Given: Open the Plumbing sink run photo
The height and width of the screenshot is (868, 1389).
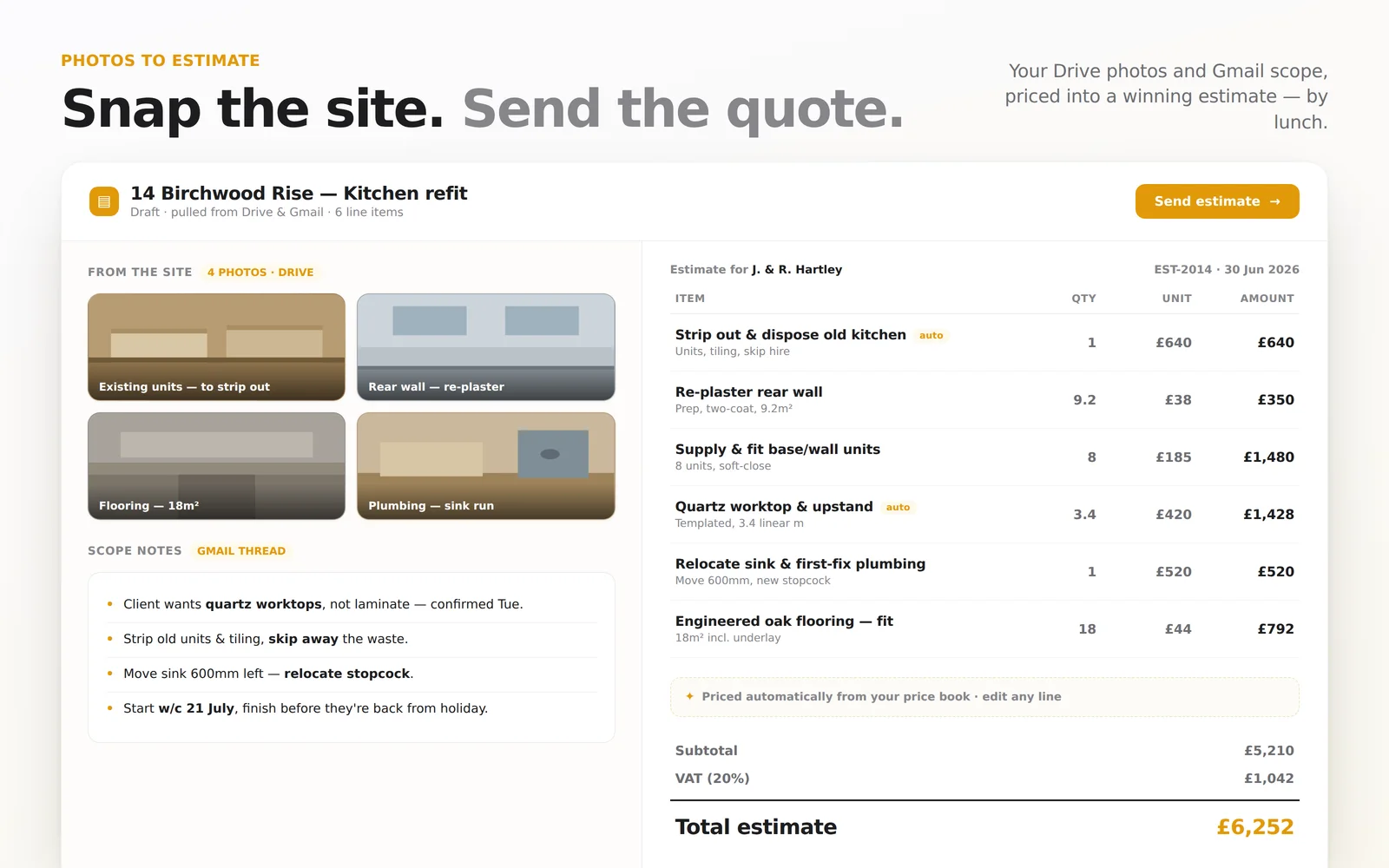Looking at the screenshot, I should pos(486,466).
